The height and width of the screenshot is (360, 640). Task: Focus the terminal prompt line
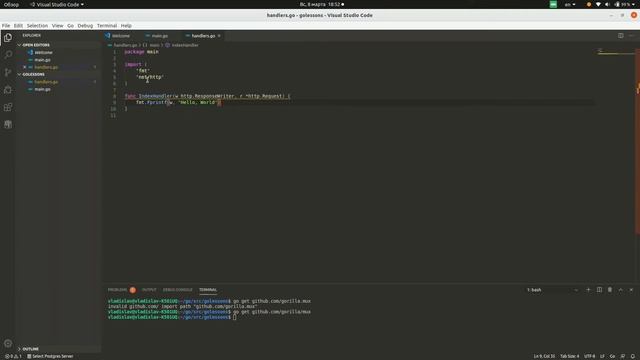pyautogui.click(x=172, y=317)
